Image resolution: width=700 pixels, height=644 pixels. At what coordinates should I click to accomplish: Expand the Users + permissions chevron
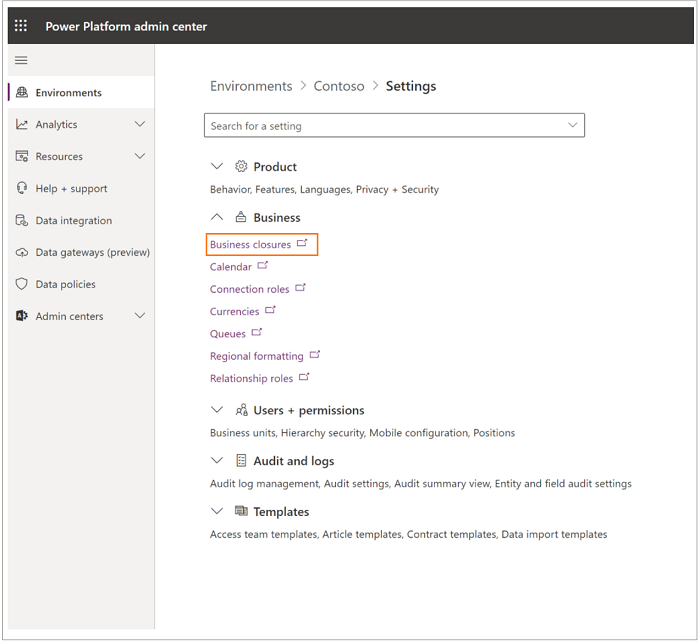[x=217, y=410]
